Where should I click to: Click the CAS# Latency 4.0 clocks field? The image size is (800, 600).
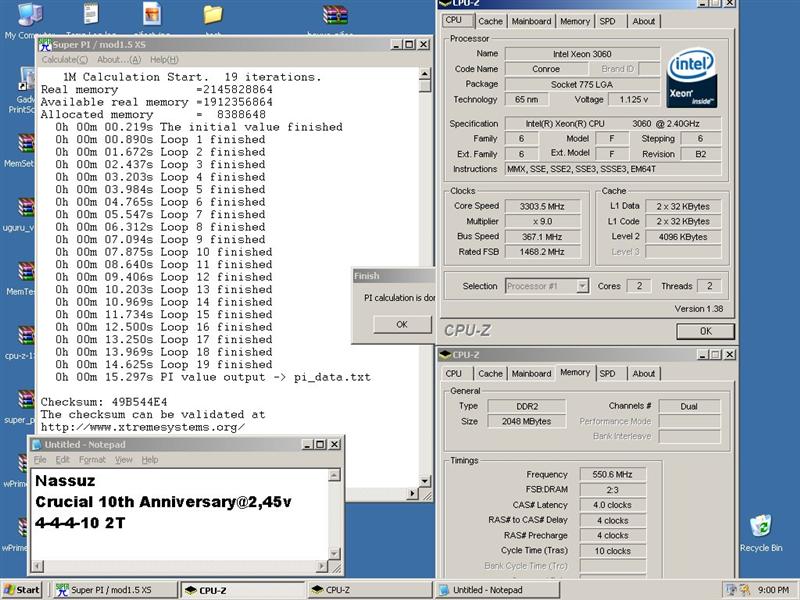[x=612, y=505]
